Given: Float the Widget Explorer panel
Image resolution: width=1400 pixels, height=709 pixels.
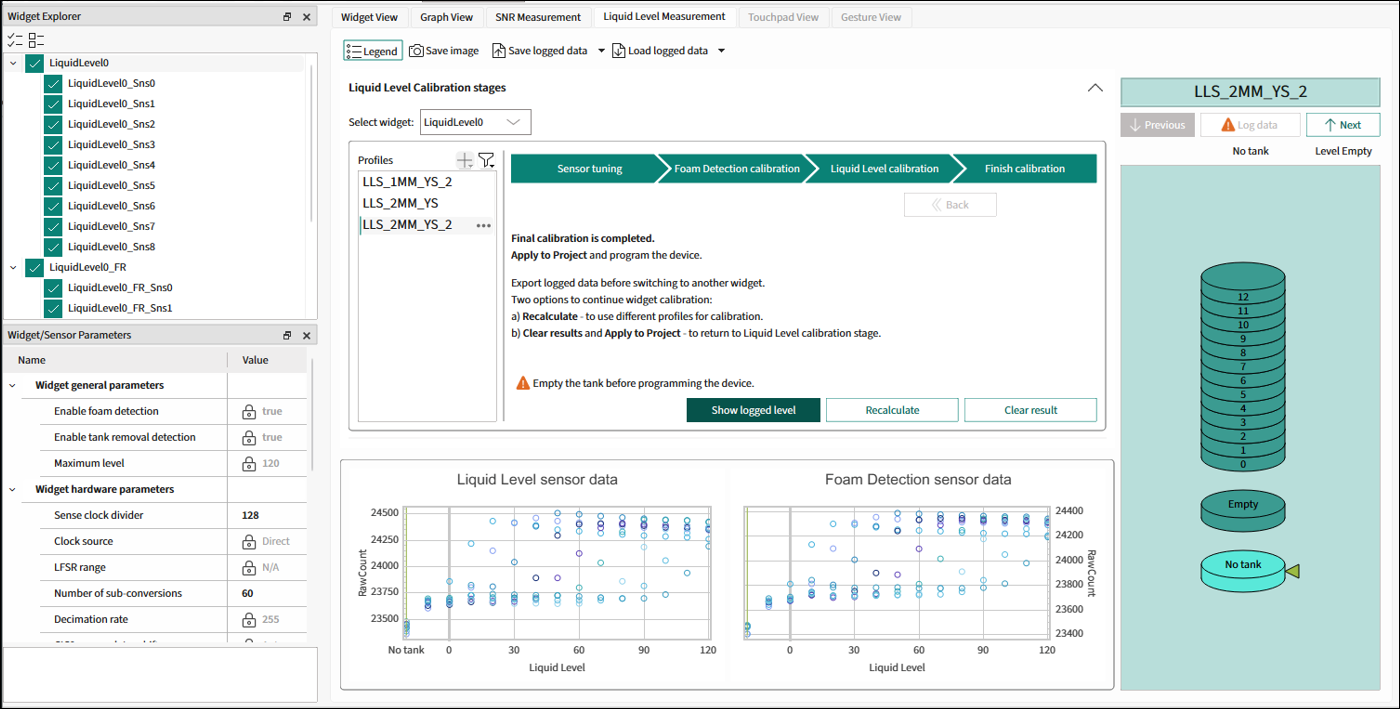Looking at the screenshot, I should click(x=287, y=16).
